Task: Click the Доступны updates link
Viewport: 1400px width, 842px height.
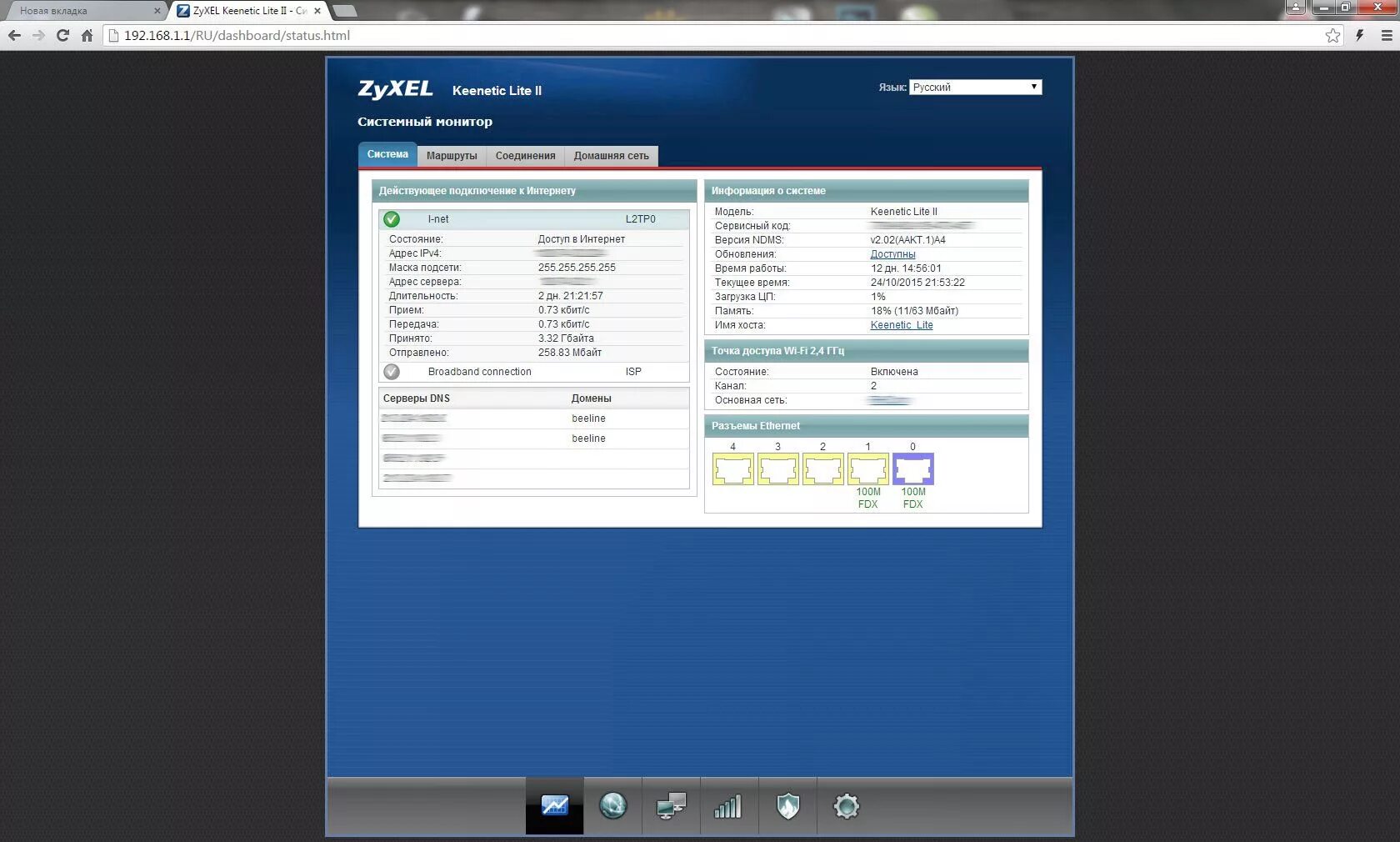Action: [x=892, y=254]
